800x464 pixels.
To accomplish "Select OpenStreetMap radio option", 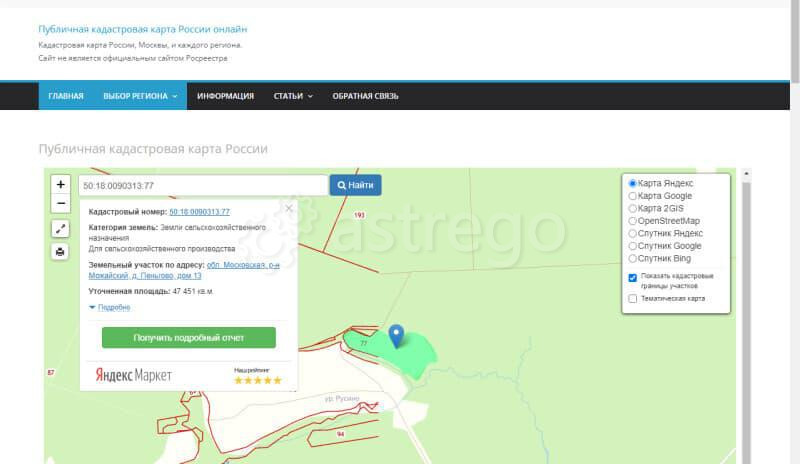I will tap(633, 221).
